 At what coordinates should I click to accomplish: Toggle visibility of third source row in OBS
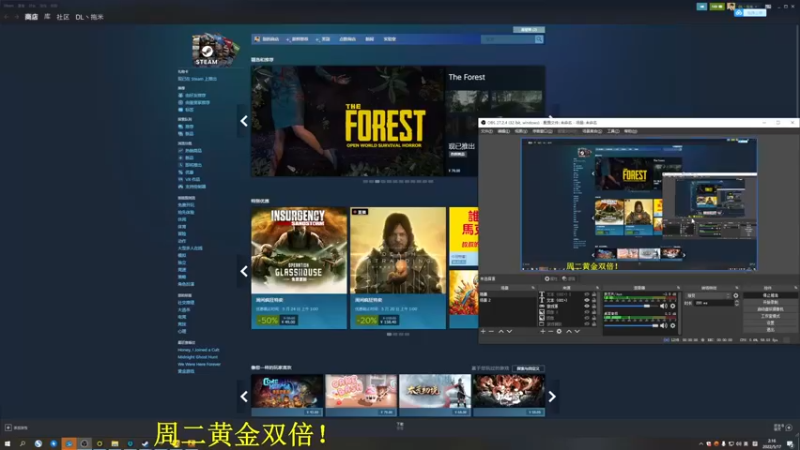[x=587, y=306]
